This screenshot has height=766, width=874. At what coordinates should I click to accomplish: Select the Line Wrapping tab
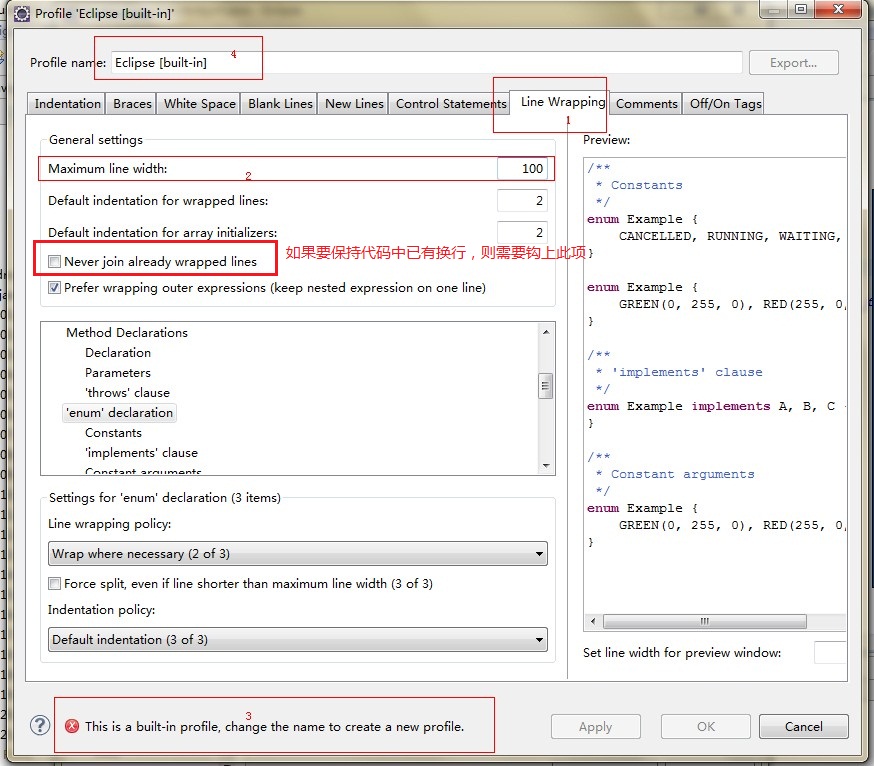pos(562,102)
